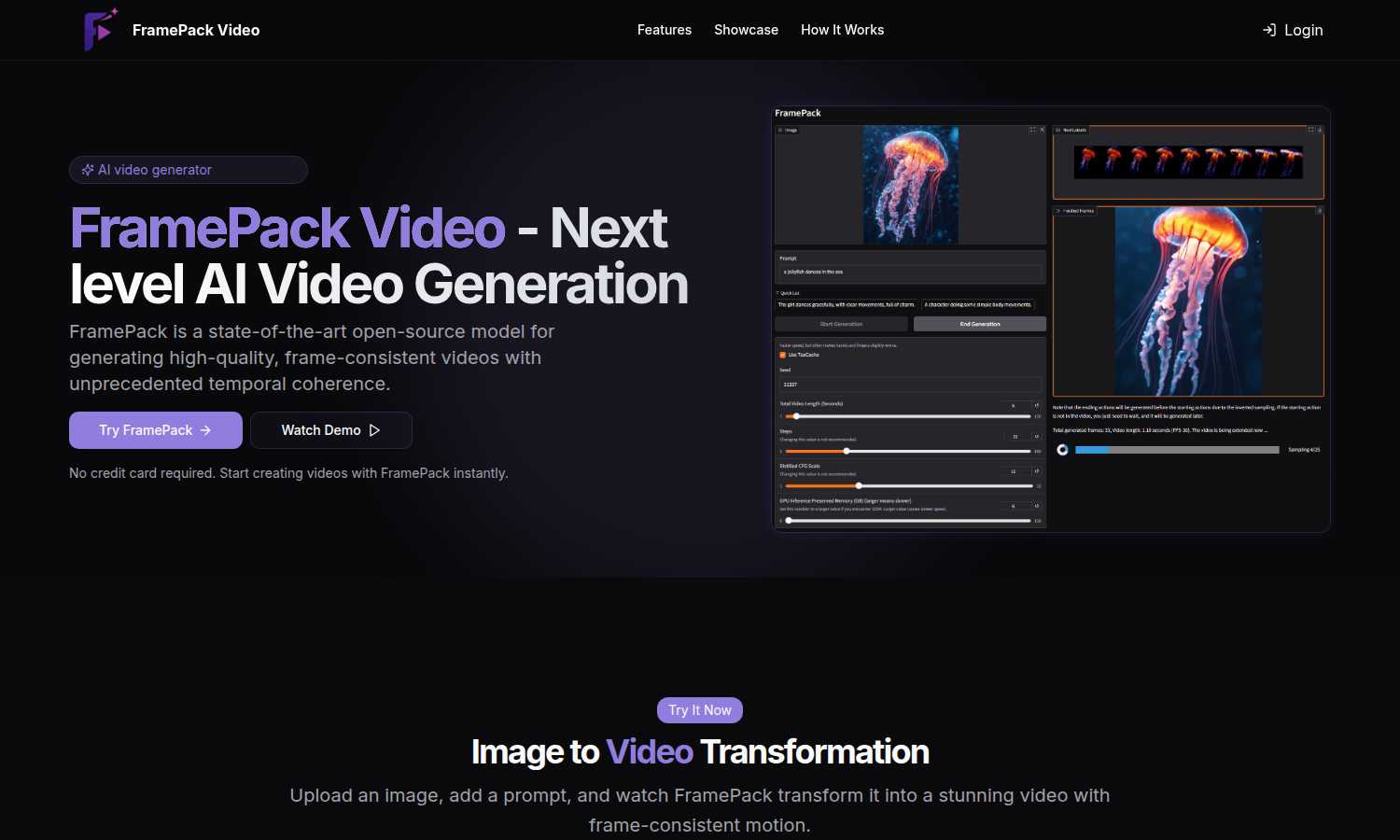Viewport: 1400px width, 840px height.
Task: Click the Total Video Length number box
Action: [x=1014, y=406]
